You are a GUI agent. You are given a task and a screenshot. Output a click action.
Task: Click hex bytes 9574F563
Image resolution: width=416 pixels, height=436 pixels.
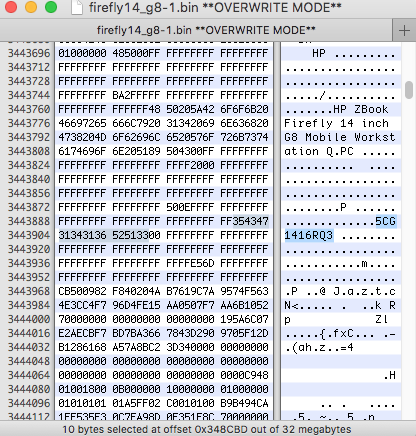(244, 291)
